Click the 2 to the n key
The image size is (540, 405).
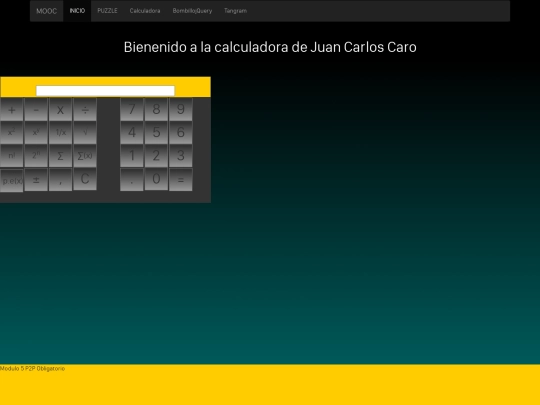(x=36, y=156)
